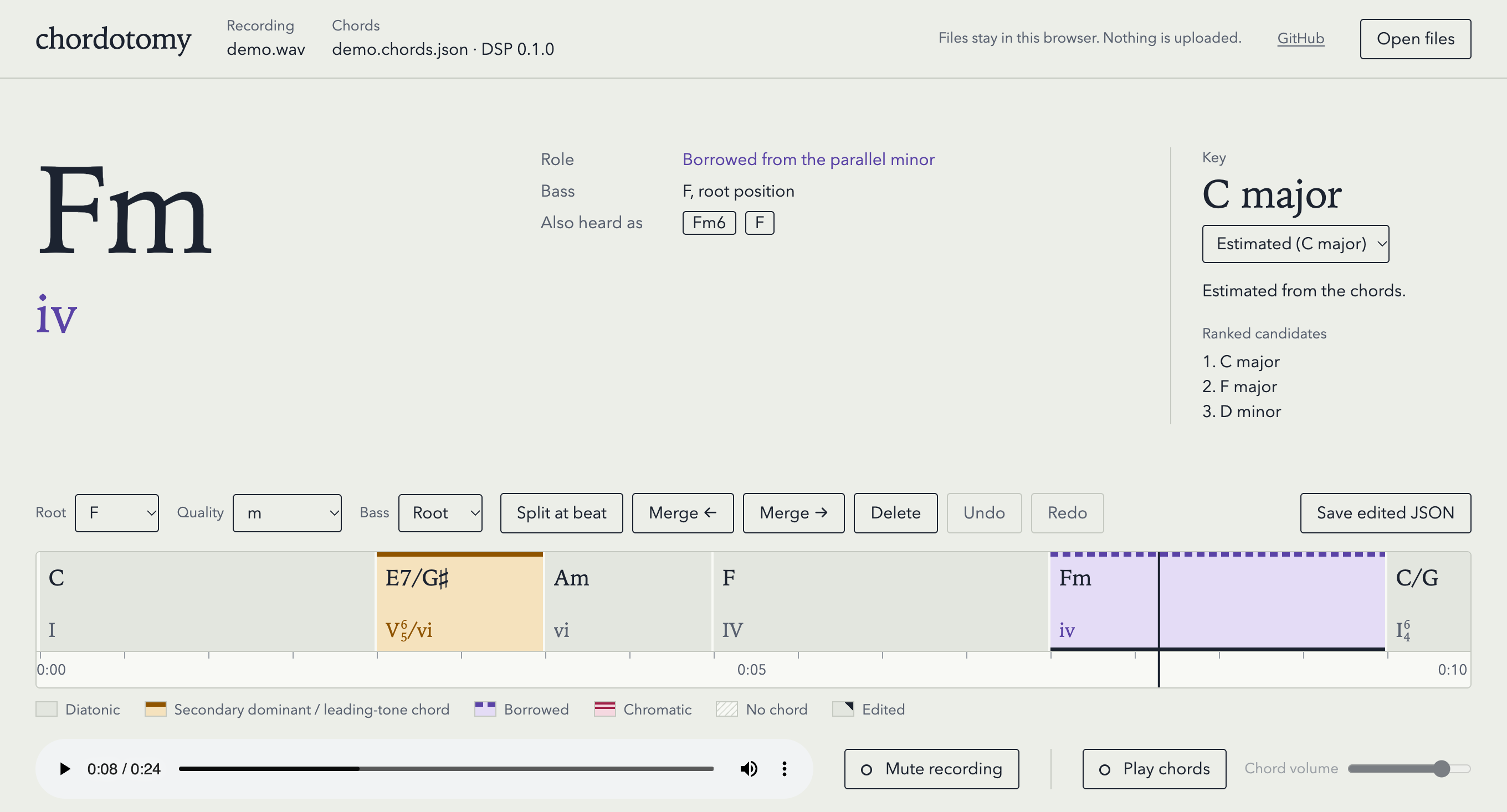Play the audio recording
Image resolution: width=1507 pixels, height=812 pixels.
65,769
